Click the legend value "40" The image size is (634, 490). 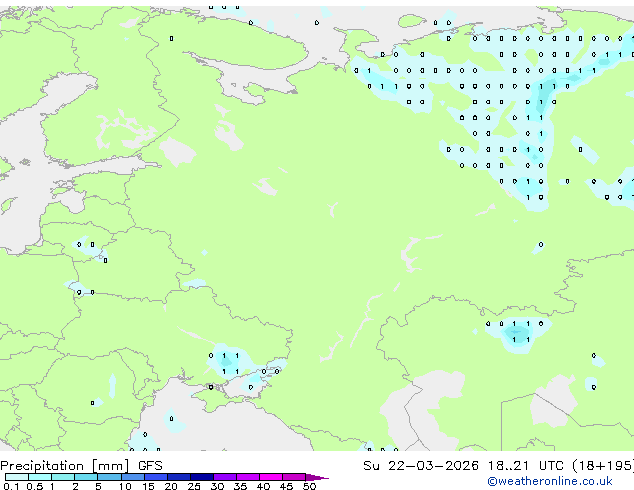click(x=263, y=486)
